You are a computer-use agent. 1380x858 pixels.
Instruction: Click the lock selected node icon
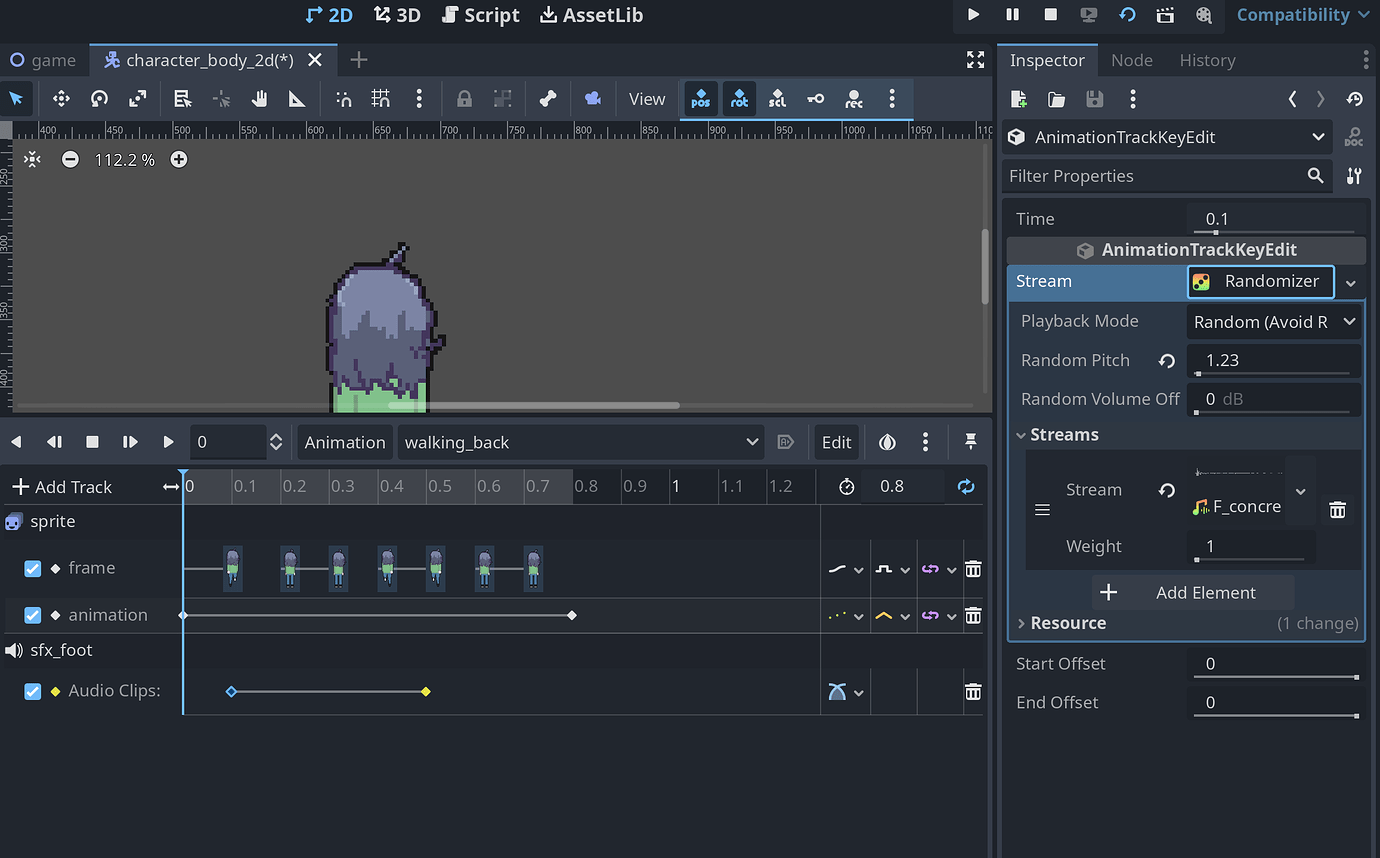coord(464,99)
